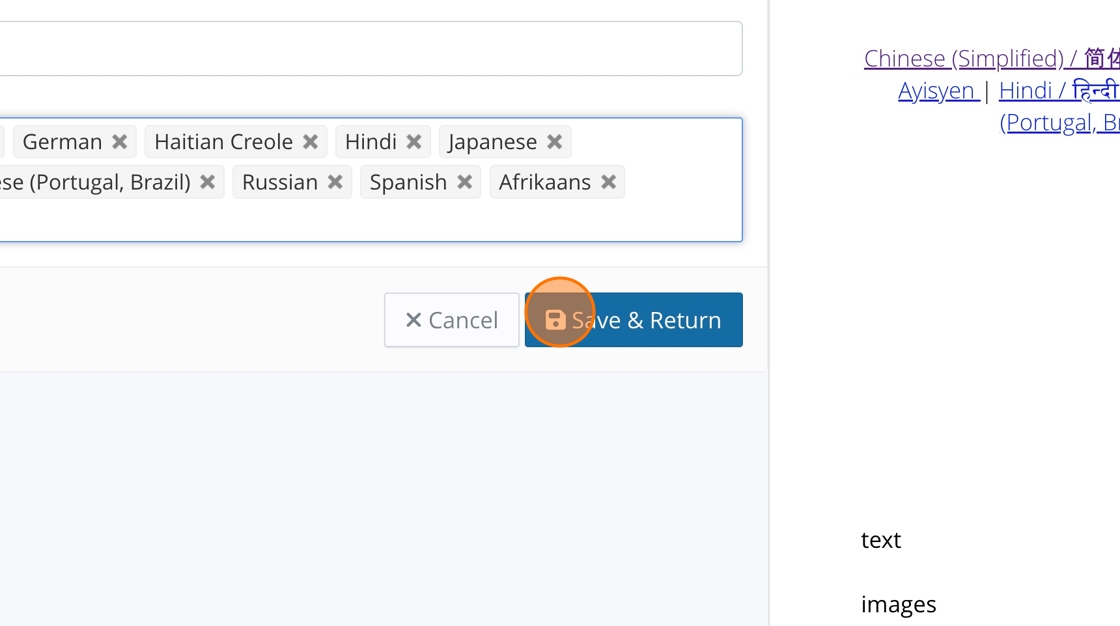
Task: Click the X icon in Cancel
Action: 413,320
